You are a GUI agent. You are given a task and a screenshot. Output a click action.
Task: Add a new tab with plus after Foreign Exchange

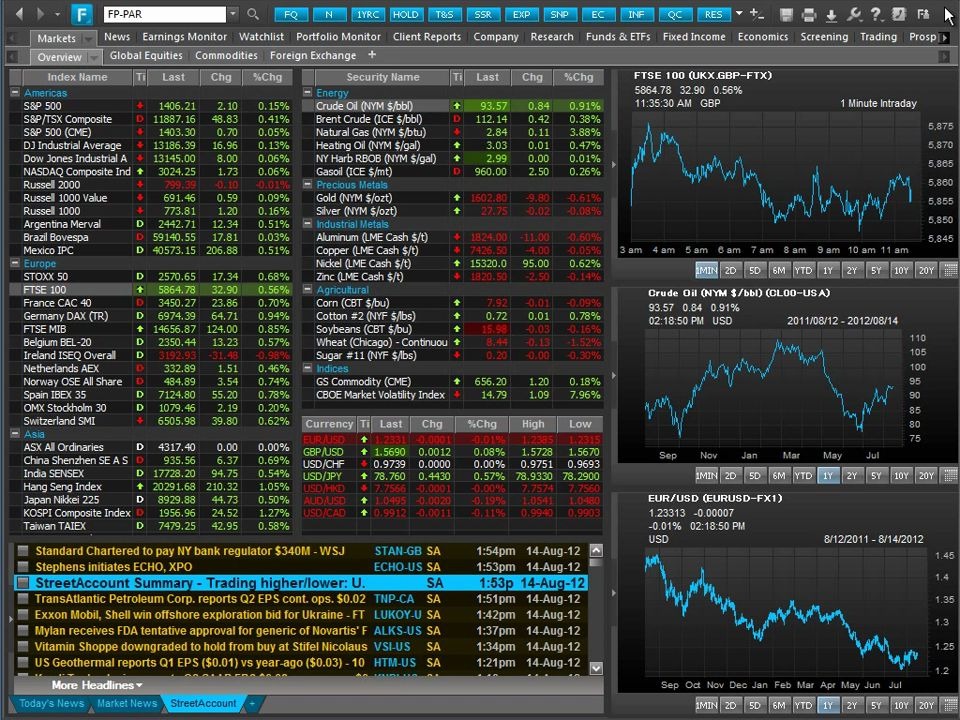pos(372,55)
